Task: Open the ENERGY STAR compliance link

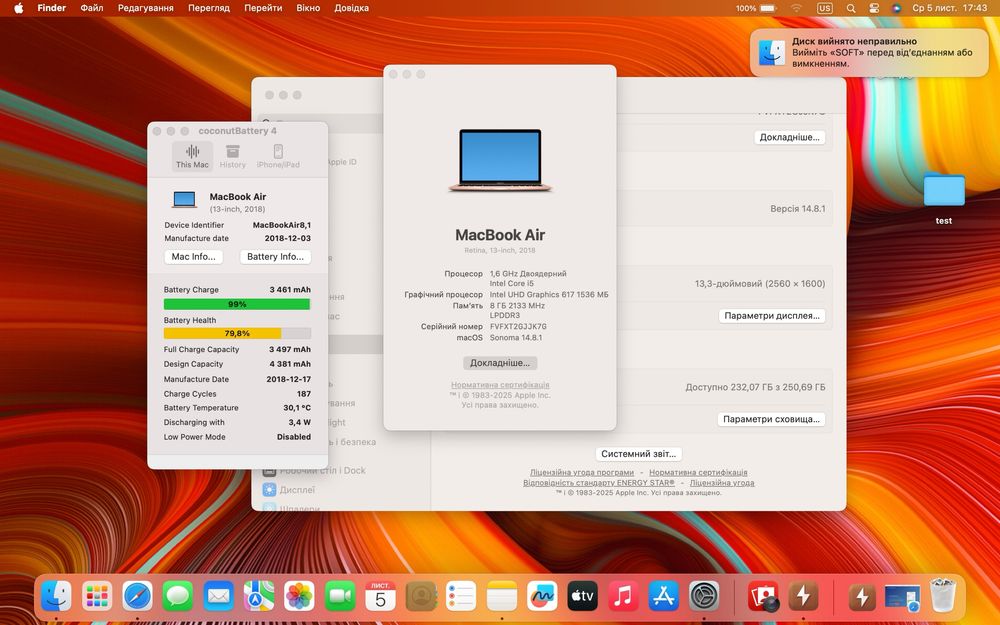Action: tap(599, 483)
